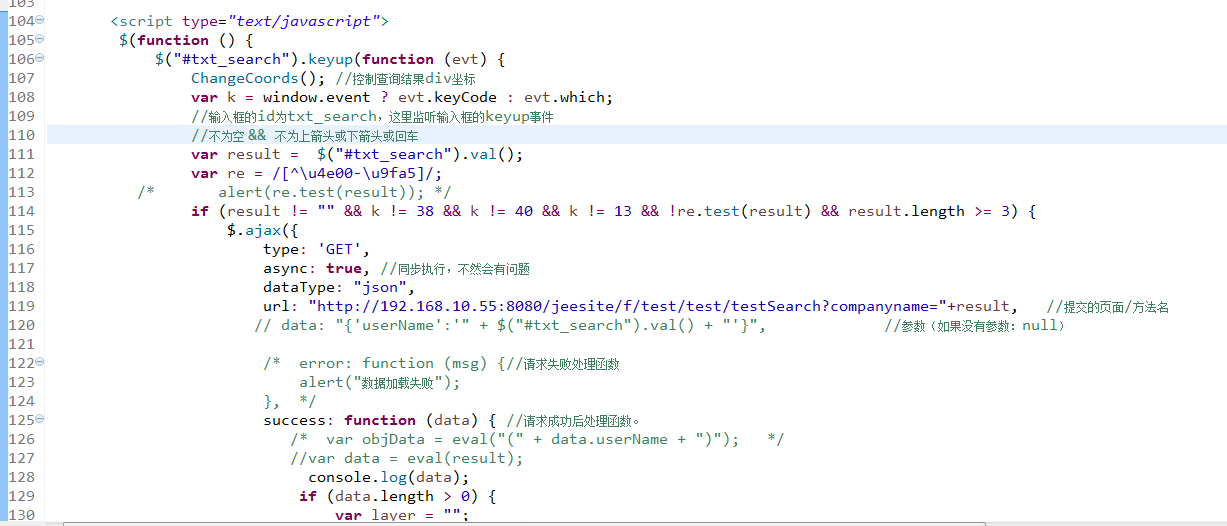The image size is (1227, 526).
Task: Click 'var result' on line 111
Action: 236,154
